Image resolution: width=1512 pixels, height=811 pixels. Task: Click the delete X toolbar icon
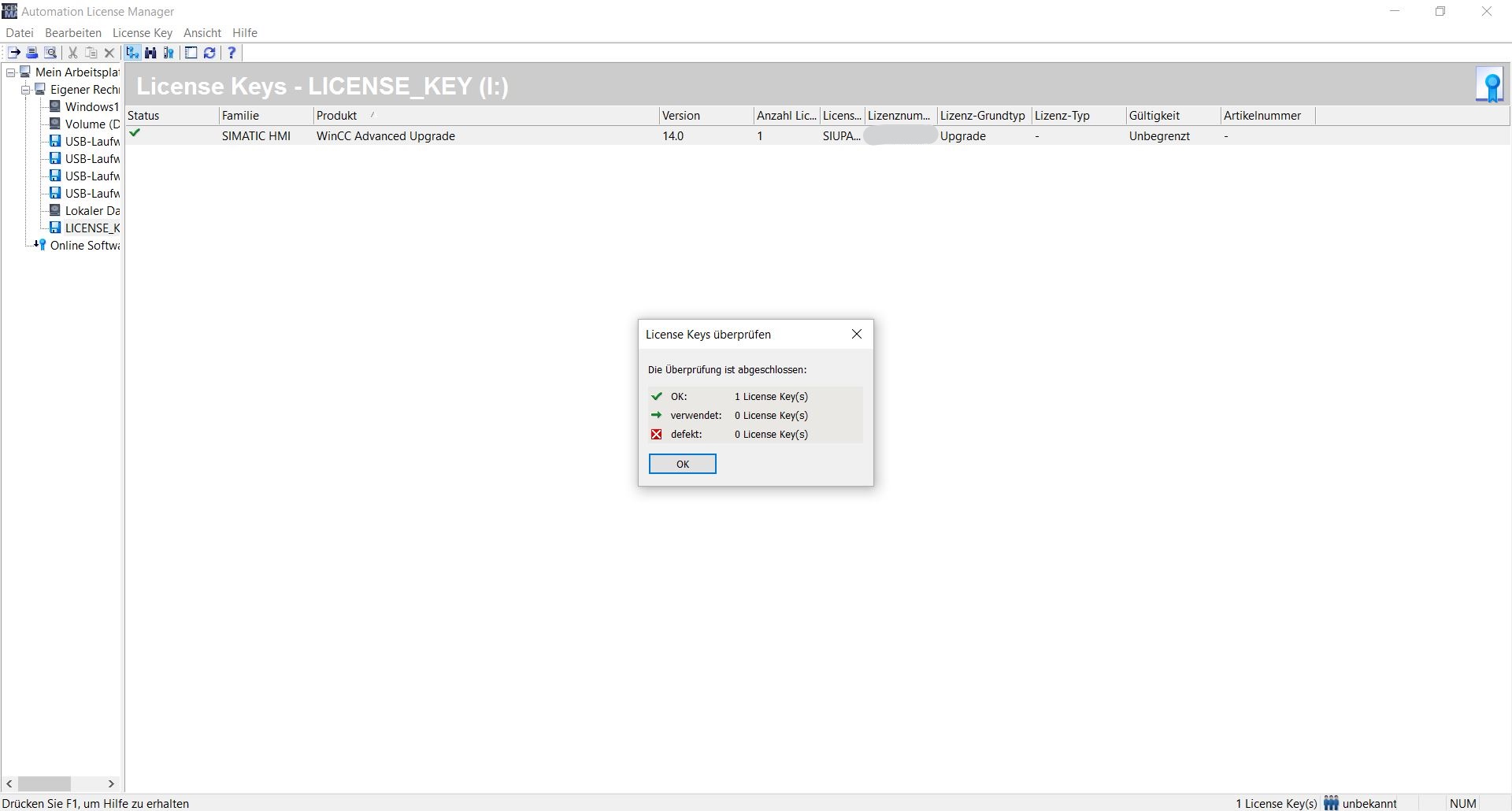(x=109, y=53)
